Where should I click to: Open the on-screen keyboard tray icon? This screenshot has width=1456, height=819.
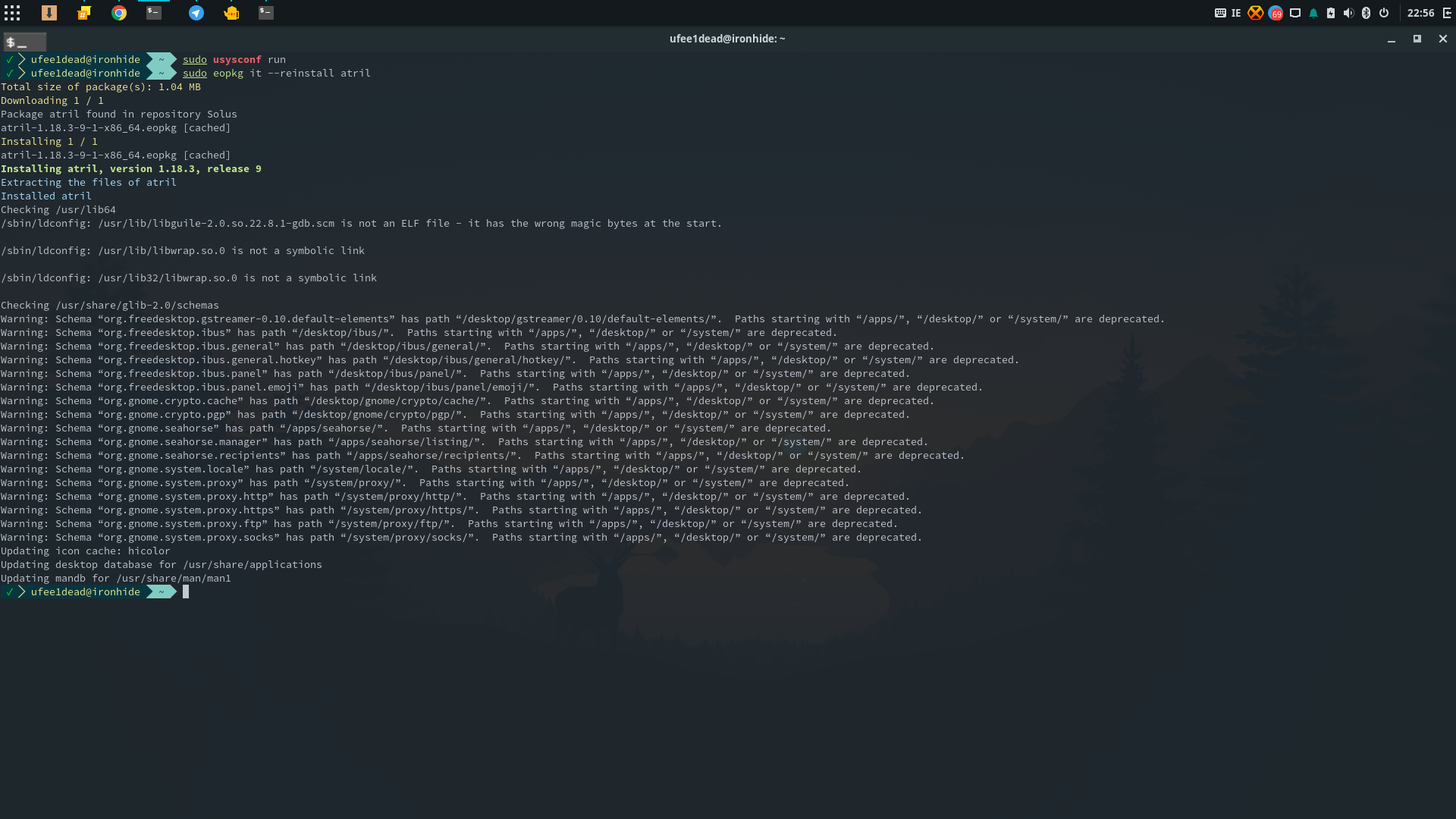click(x=1220, y=13)
